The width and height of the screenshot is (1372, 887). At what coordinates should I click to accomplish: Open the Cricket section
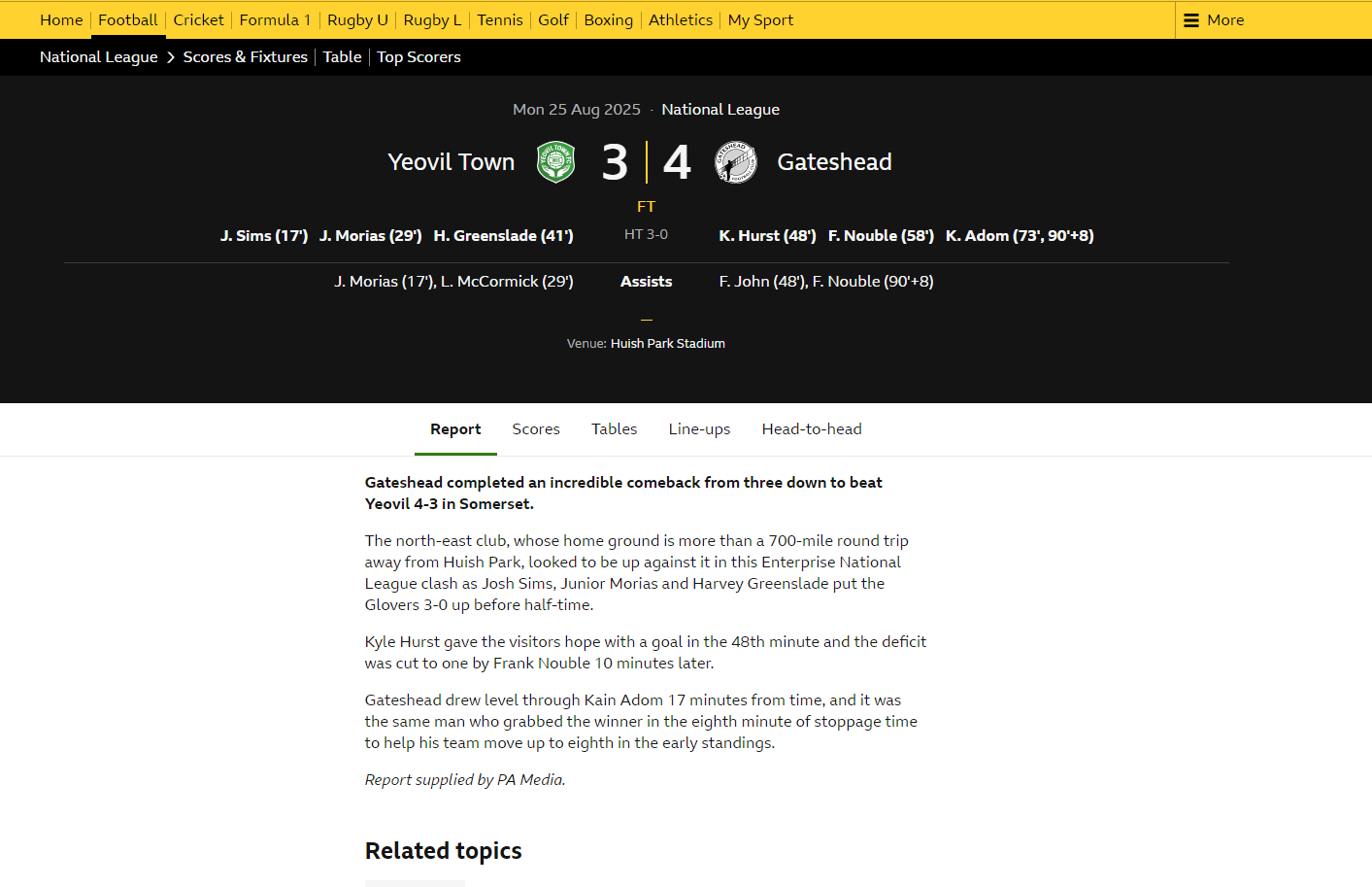click(198, 19)
